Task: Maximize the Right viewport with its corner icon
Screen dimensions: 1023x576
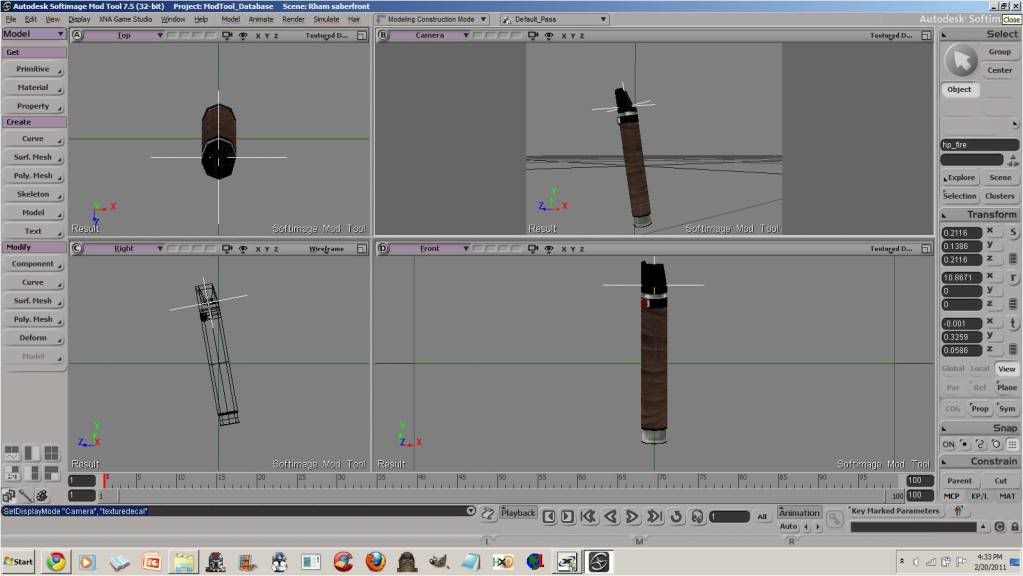Action: pyautogui.click(x=362, y=249)
